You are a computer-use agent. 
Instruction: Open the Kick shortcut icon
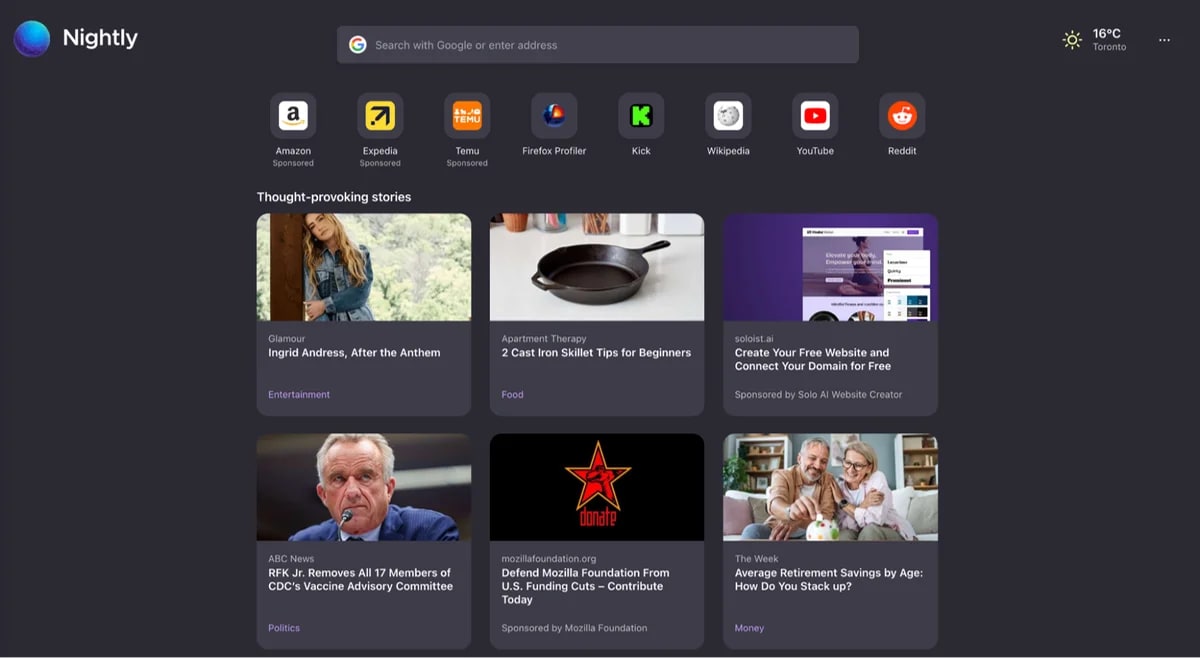641,117
